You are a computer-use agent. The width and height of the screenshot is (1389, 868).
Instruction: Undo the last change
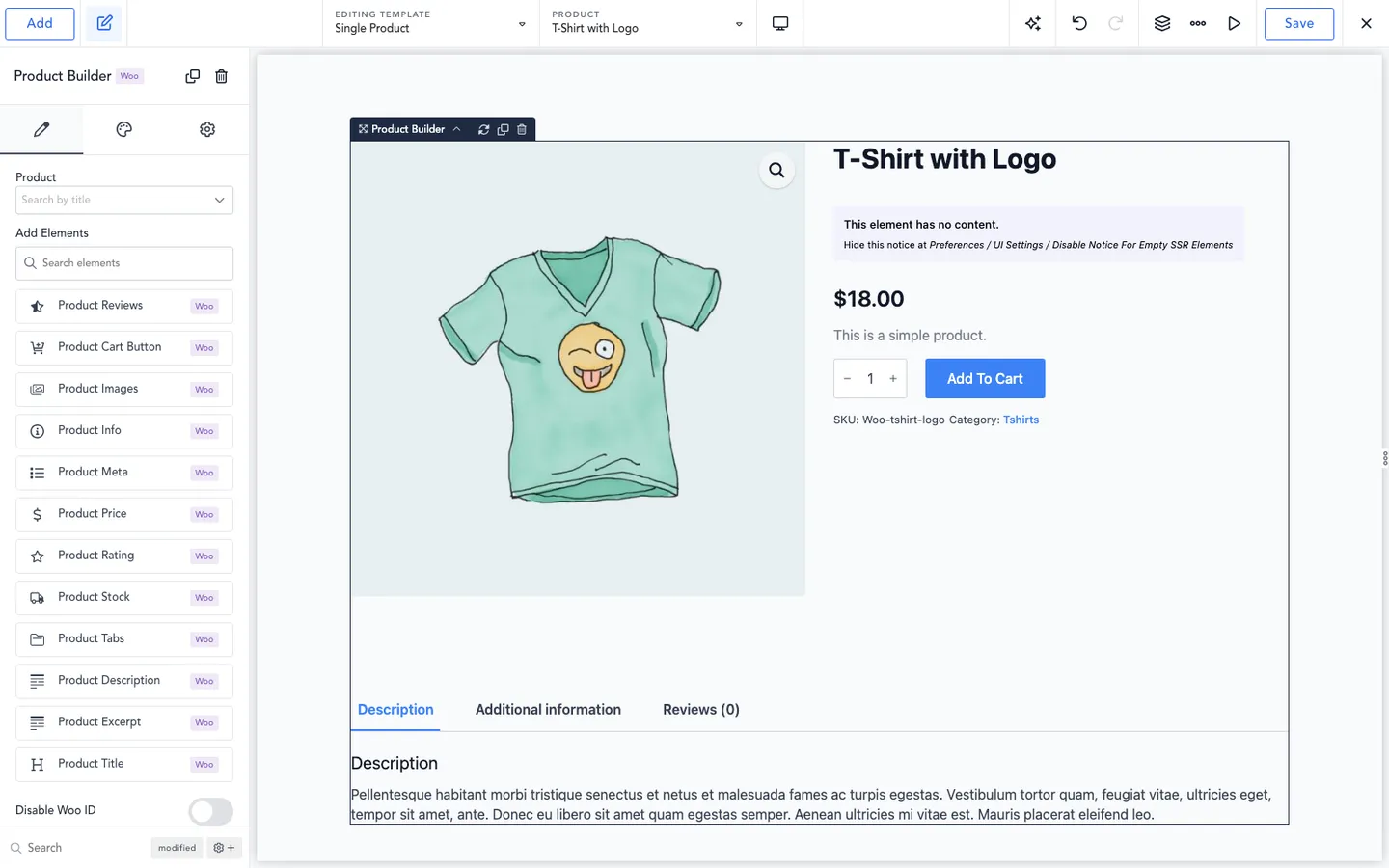(1079, 23)
